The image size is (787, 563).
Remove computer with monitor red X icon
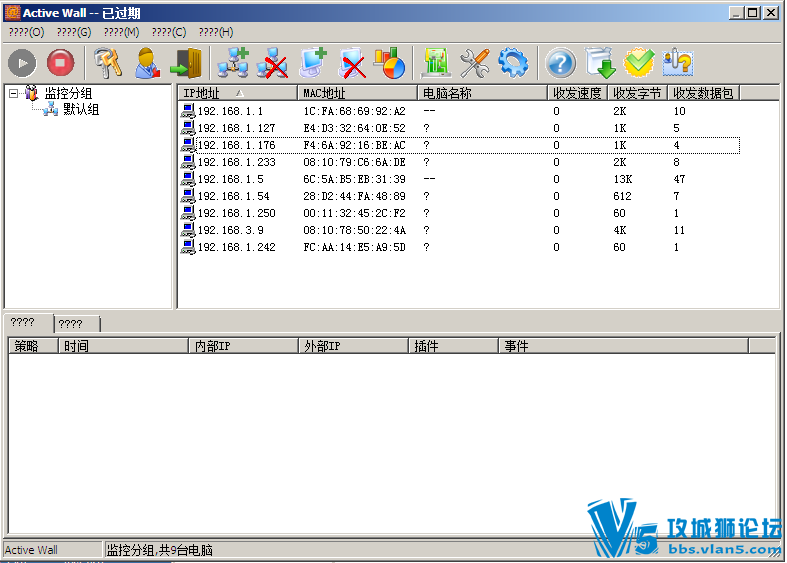(x=352, y=63)
